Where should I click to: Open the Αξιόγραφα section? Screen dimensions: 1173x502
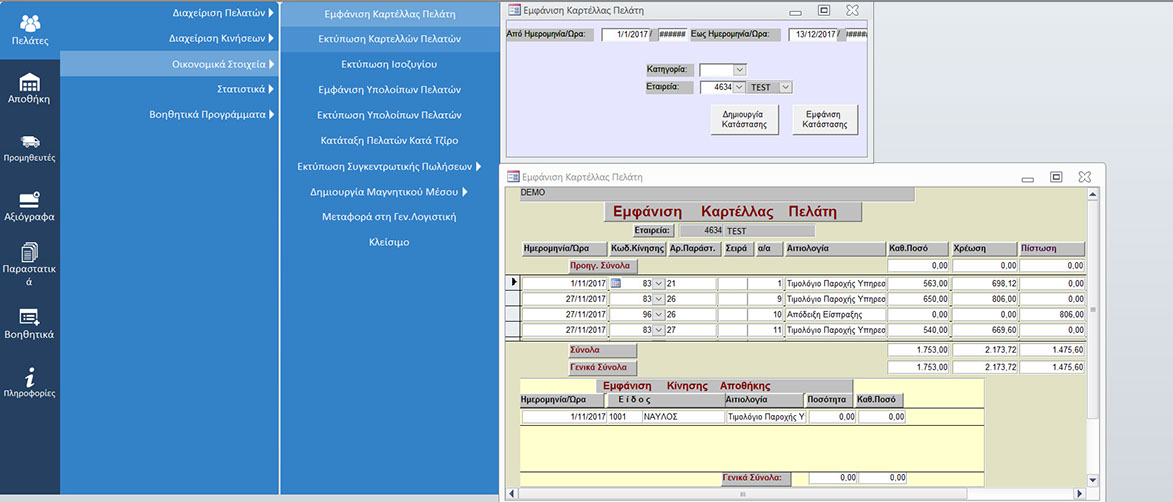[29, 205]
